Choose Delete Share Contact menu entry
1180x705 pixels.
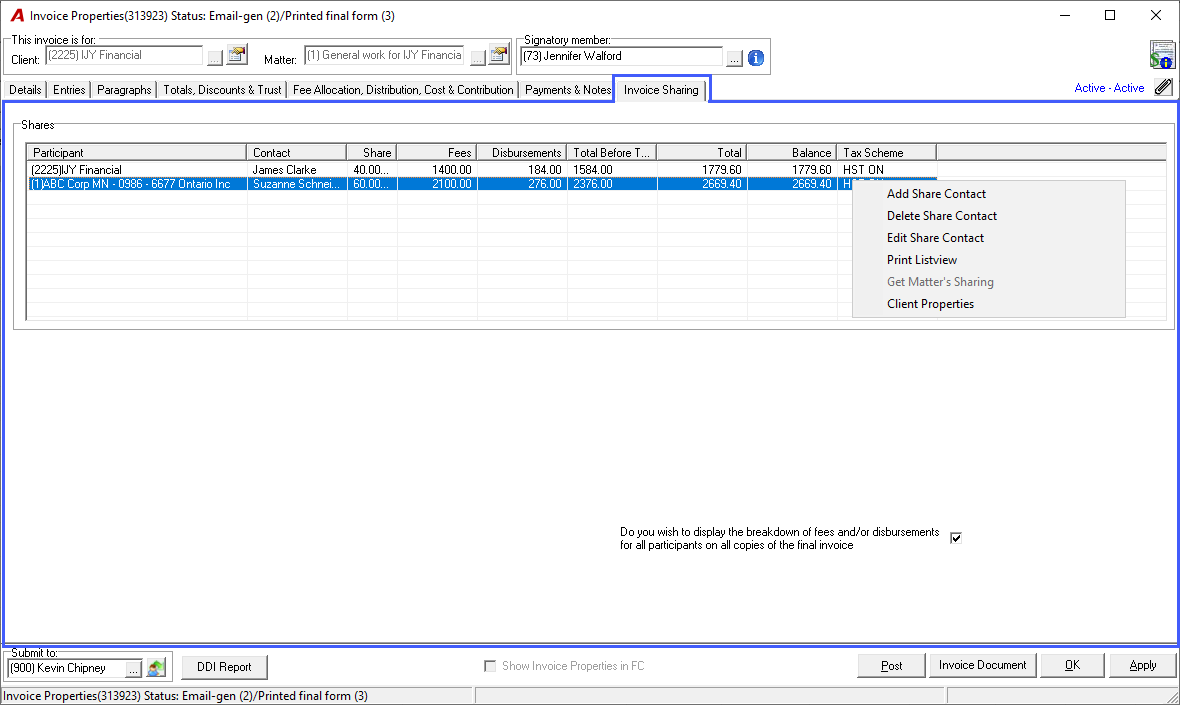point(941,216)
